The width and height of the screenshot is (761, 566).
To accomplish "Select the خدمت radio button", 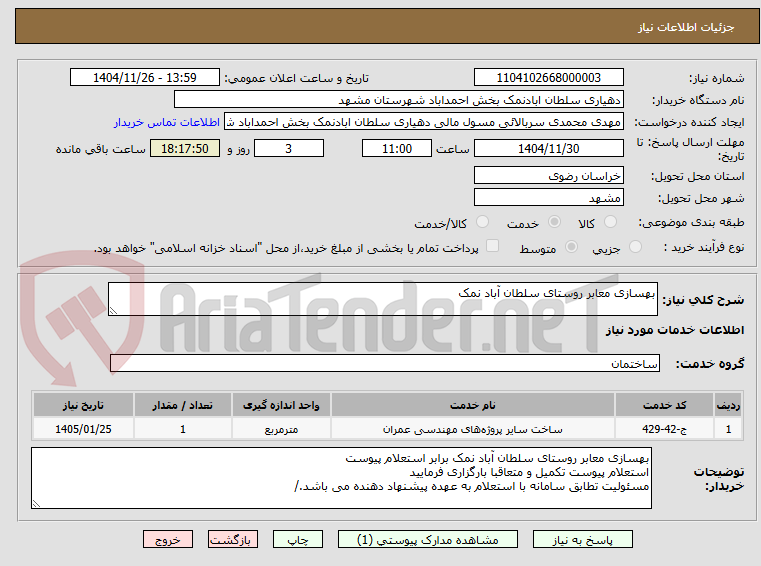I will [x=554, y=222].
